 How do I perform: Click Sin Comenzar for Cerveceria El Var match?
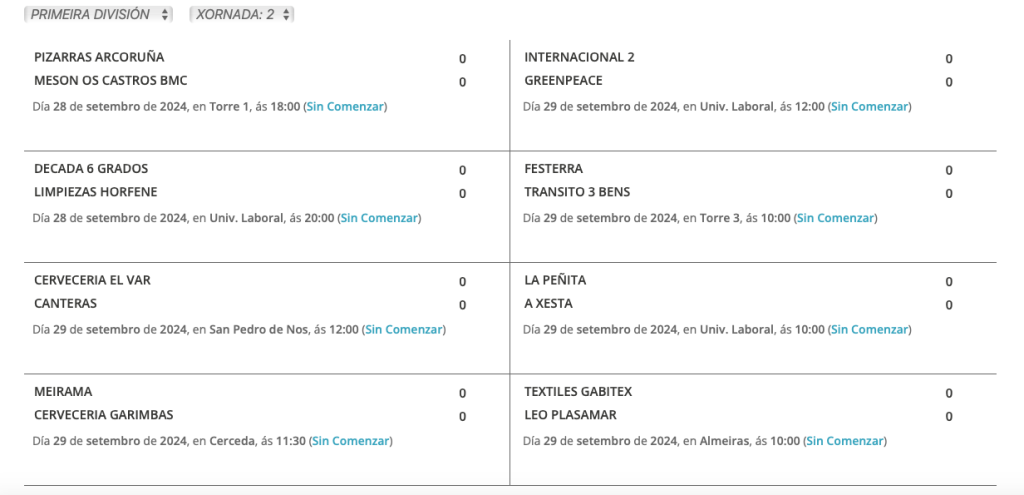coord(404,329)
